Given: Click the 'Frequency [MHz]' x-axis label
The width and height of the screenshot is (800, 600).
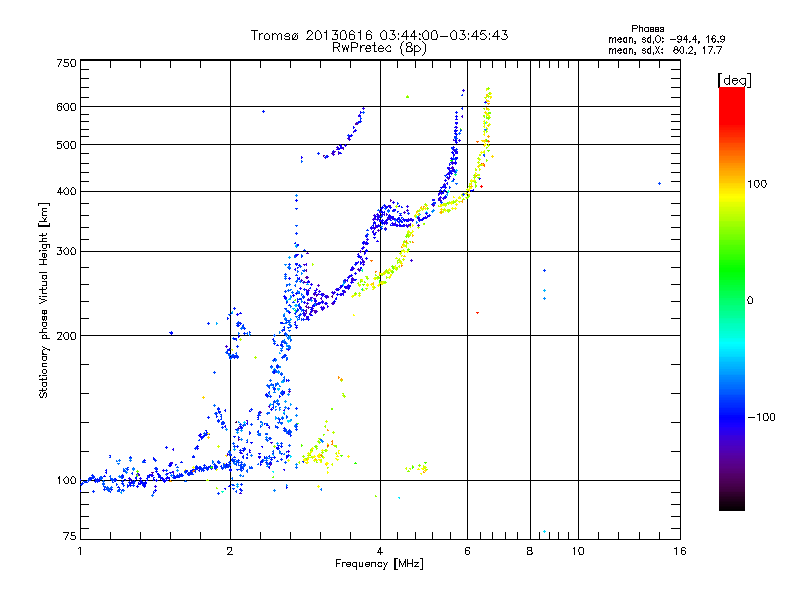Looking at the screenshot, I should coord(379,564).
